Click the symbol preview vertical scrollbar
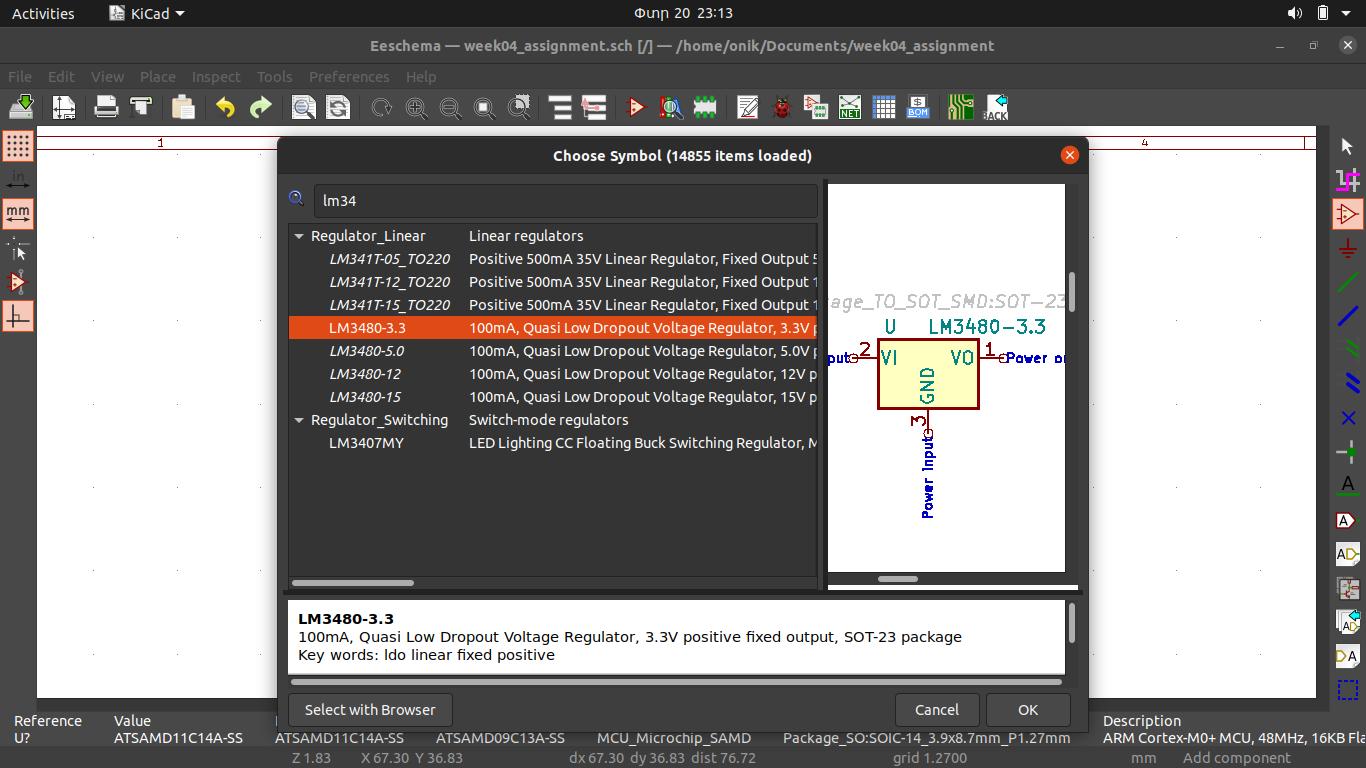 [x=1072, y=291]
